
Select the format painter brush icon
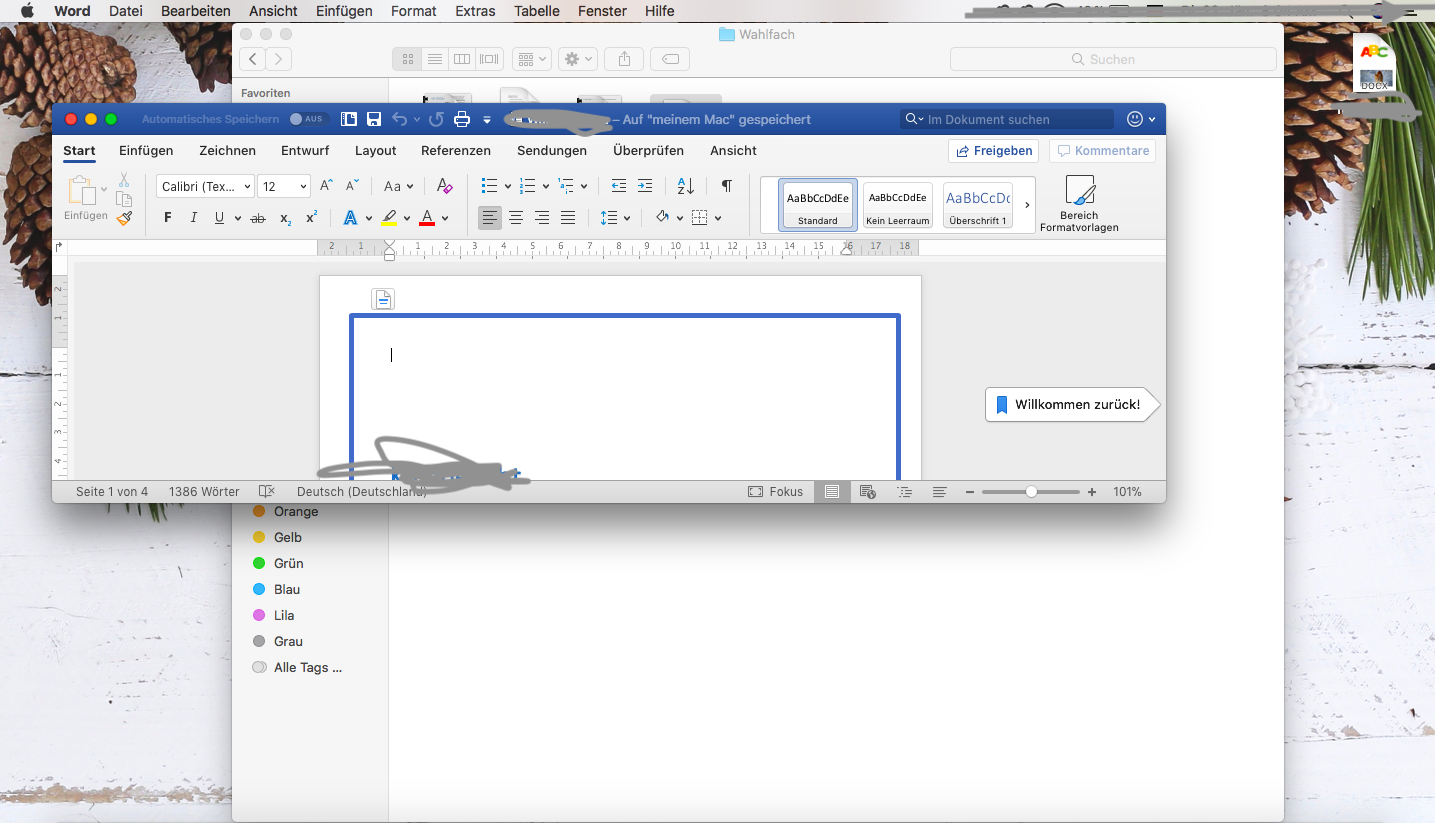124,218
